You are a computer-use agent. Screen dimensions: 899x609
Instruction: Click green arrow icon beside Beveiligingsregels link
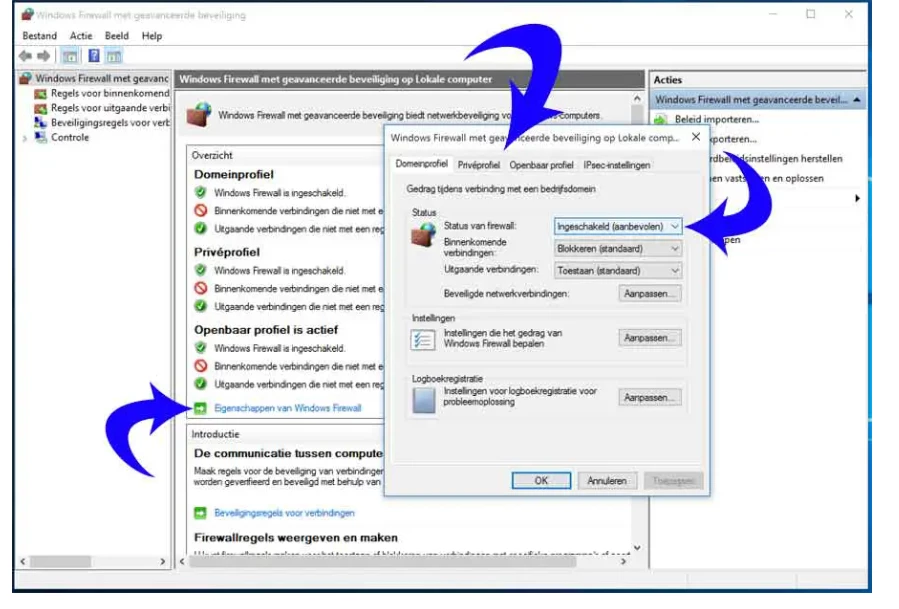(200, 513)
